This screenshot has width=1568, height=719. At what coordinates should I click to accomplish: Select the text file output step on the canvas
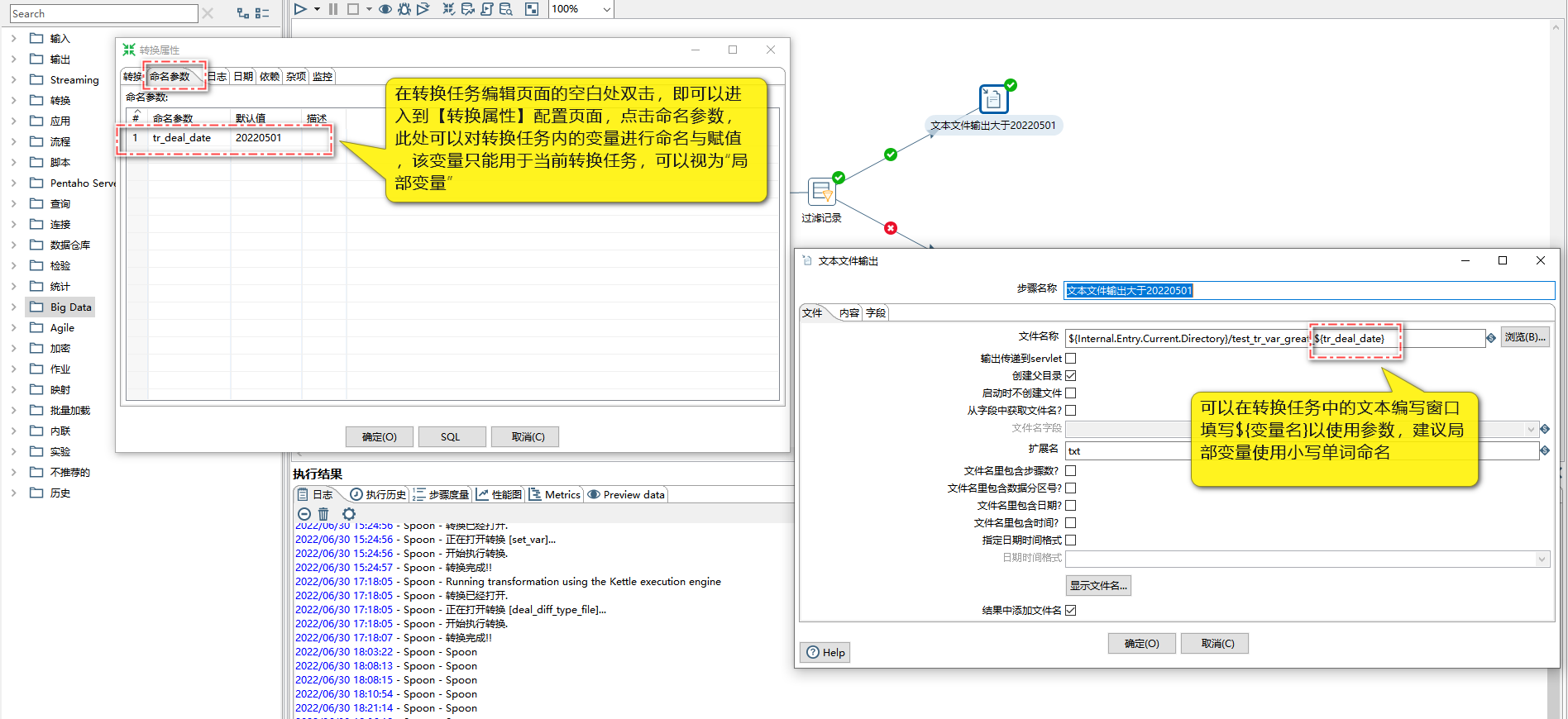(x=993, y=99)
